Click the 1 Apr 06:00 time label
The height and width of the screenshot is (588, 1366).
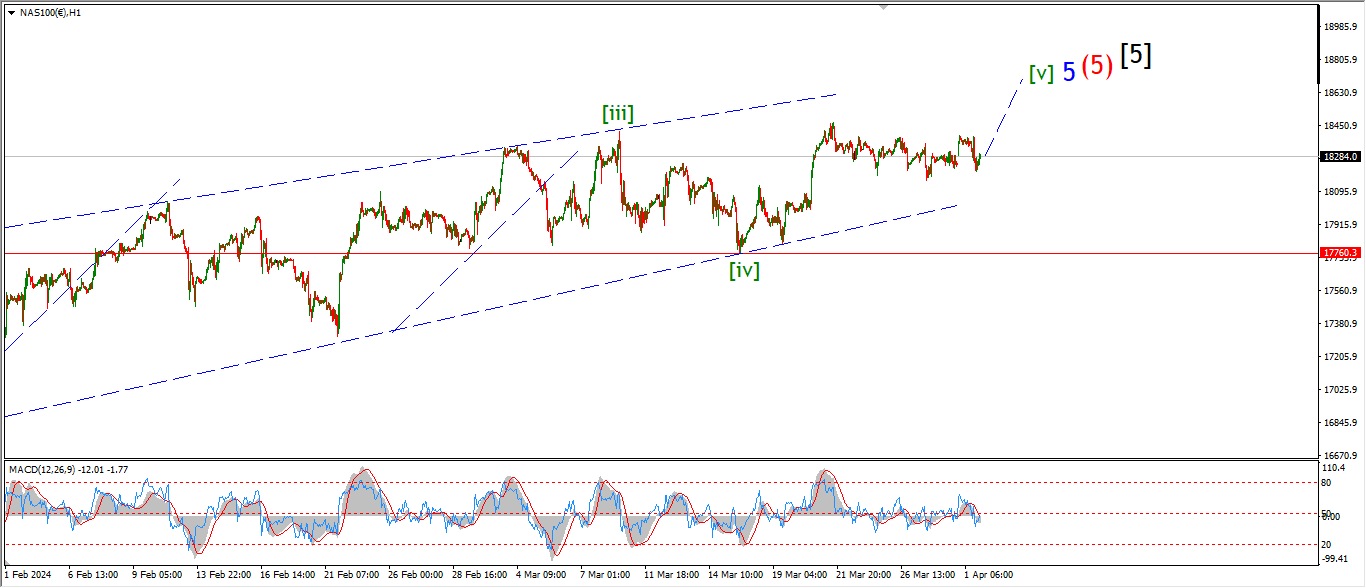tap(988, 575)
